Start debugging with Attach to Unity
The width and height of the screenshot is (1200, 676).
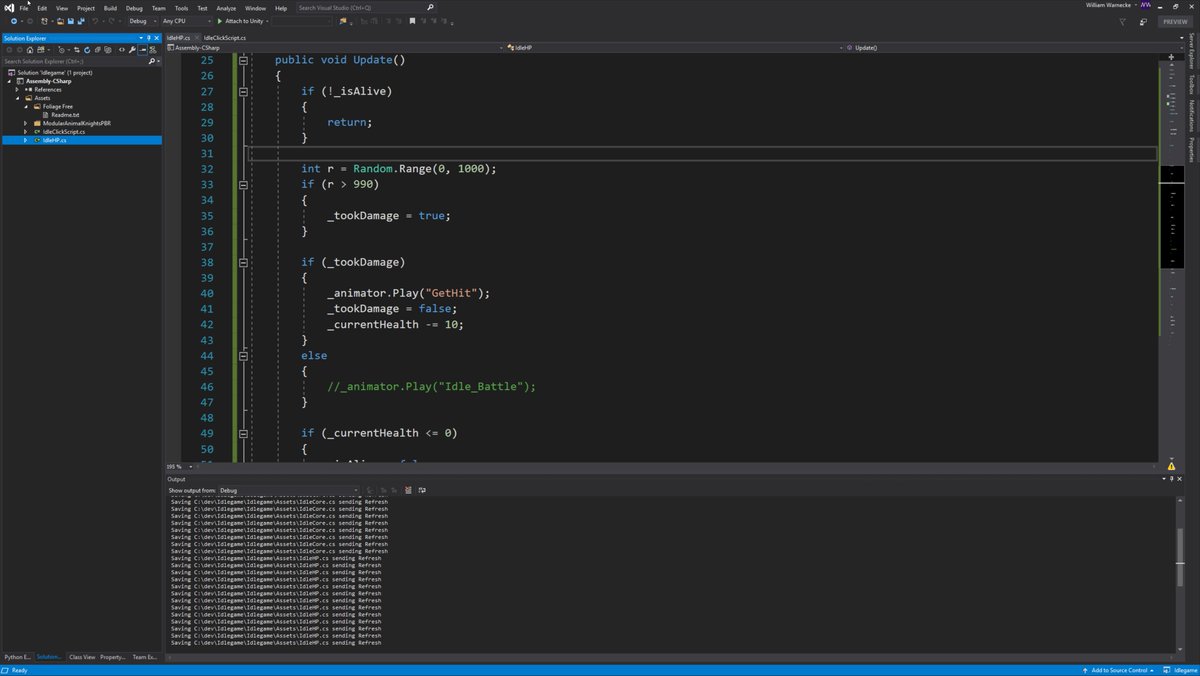240,21
